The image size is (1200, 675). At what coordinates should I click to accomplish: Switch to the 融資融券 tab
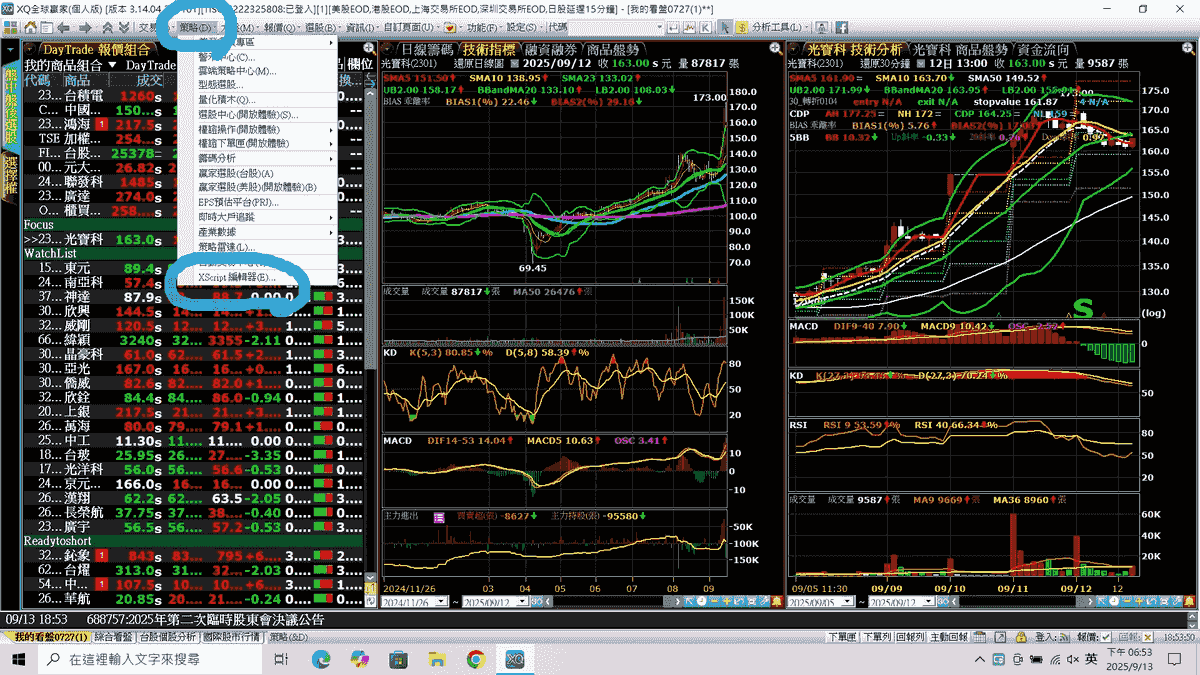(552, 49)
